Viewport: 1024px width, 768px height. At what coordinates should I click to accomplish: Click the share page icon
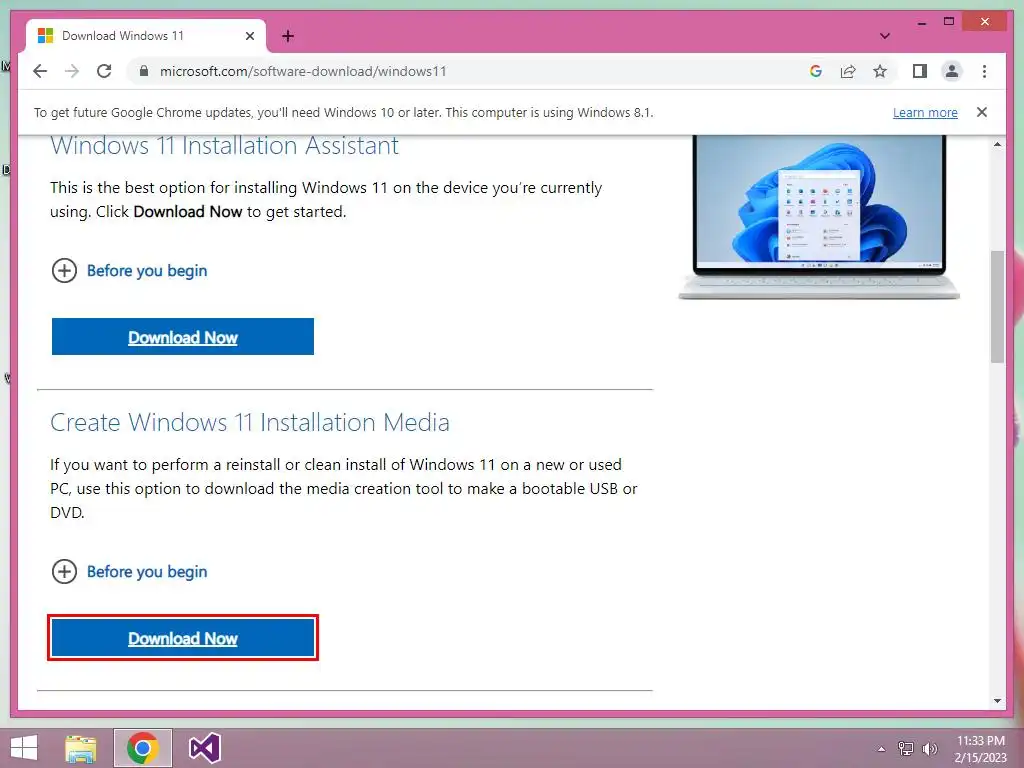[x=848, y=71]
